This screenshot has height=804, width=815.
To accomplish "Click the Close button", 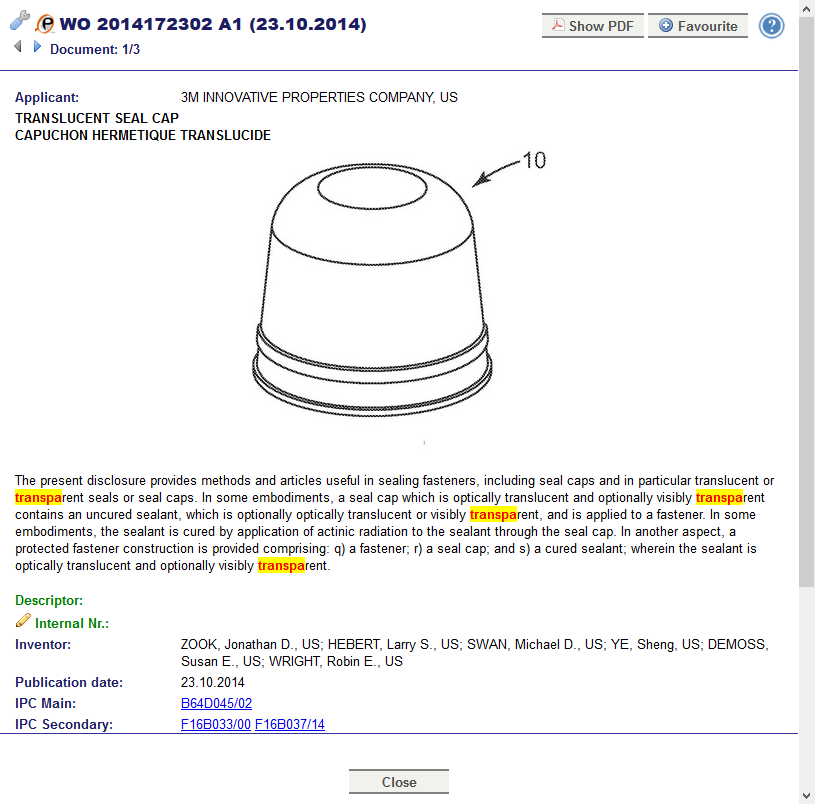I will (399, 782).
